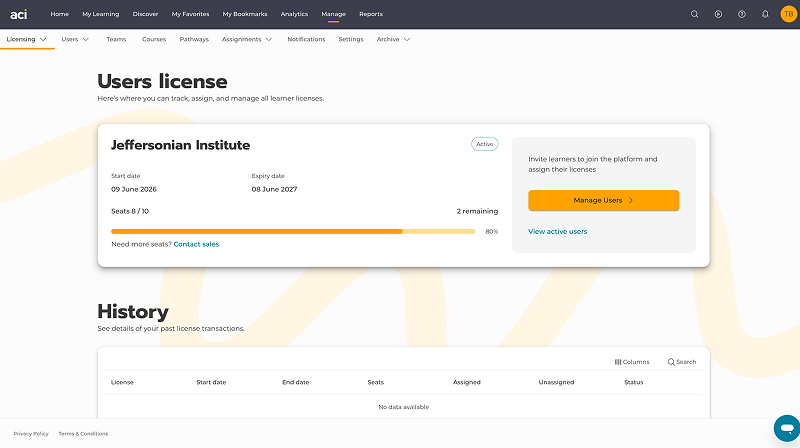Sort by Unassigned column header
Image resolution: width=800 pixels, height=448 pixels.
[x=557, y=382]
